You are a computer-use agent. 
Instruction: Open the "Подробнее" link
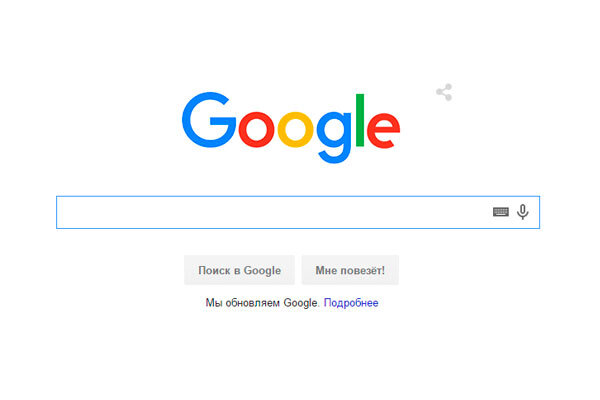(351, 303)
